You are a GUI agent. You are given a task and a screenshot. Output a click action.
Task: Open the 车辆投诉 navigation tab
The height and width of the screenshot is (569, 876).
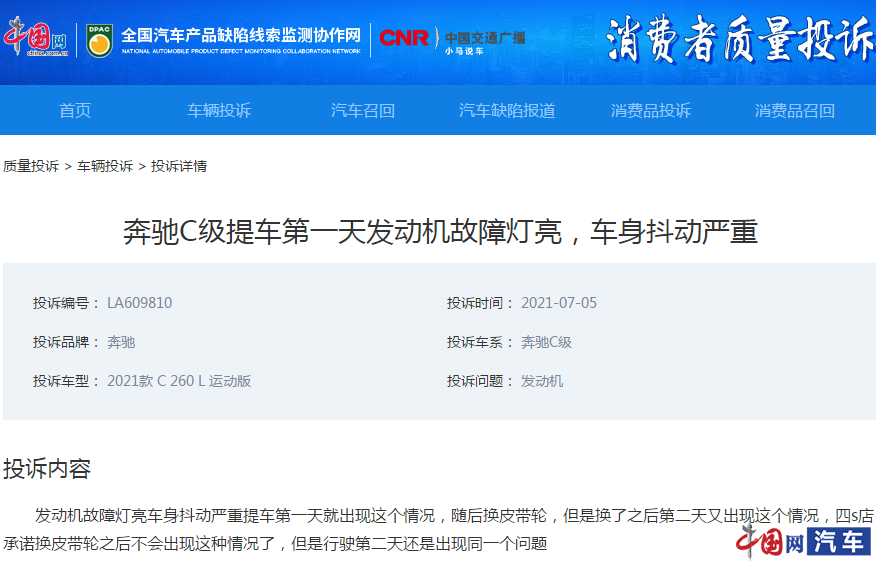coord(219,110)
